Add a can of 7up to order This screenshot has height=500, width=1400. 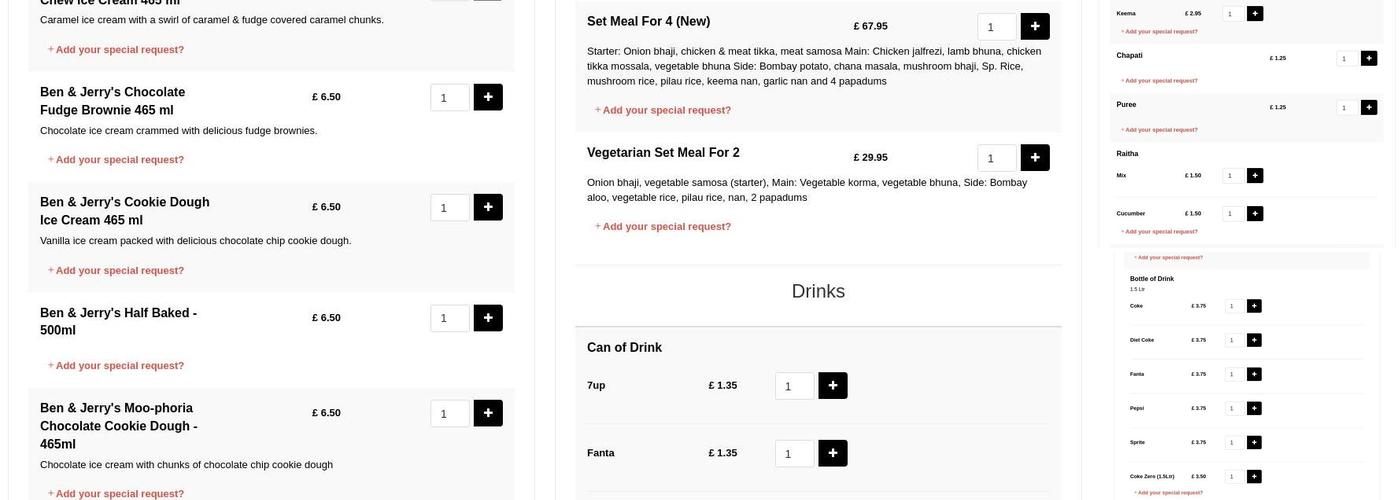(832, 386)
